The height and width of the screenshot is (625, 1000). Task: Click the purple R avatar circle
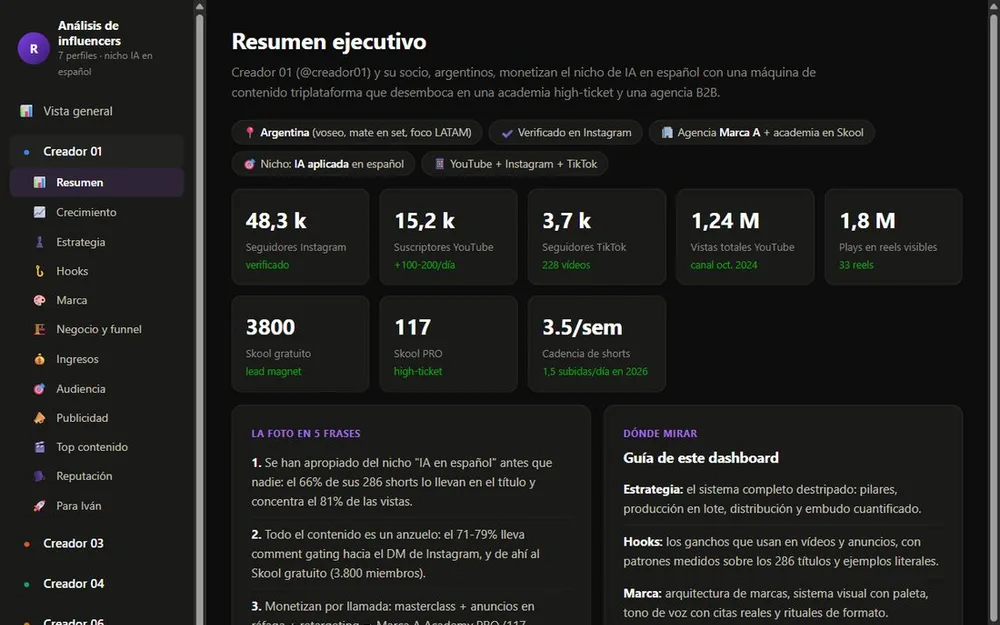(x=34, y=48)
